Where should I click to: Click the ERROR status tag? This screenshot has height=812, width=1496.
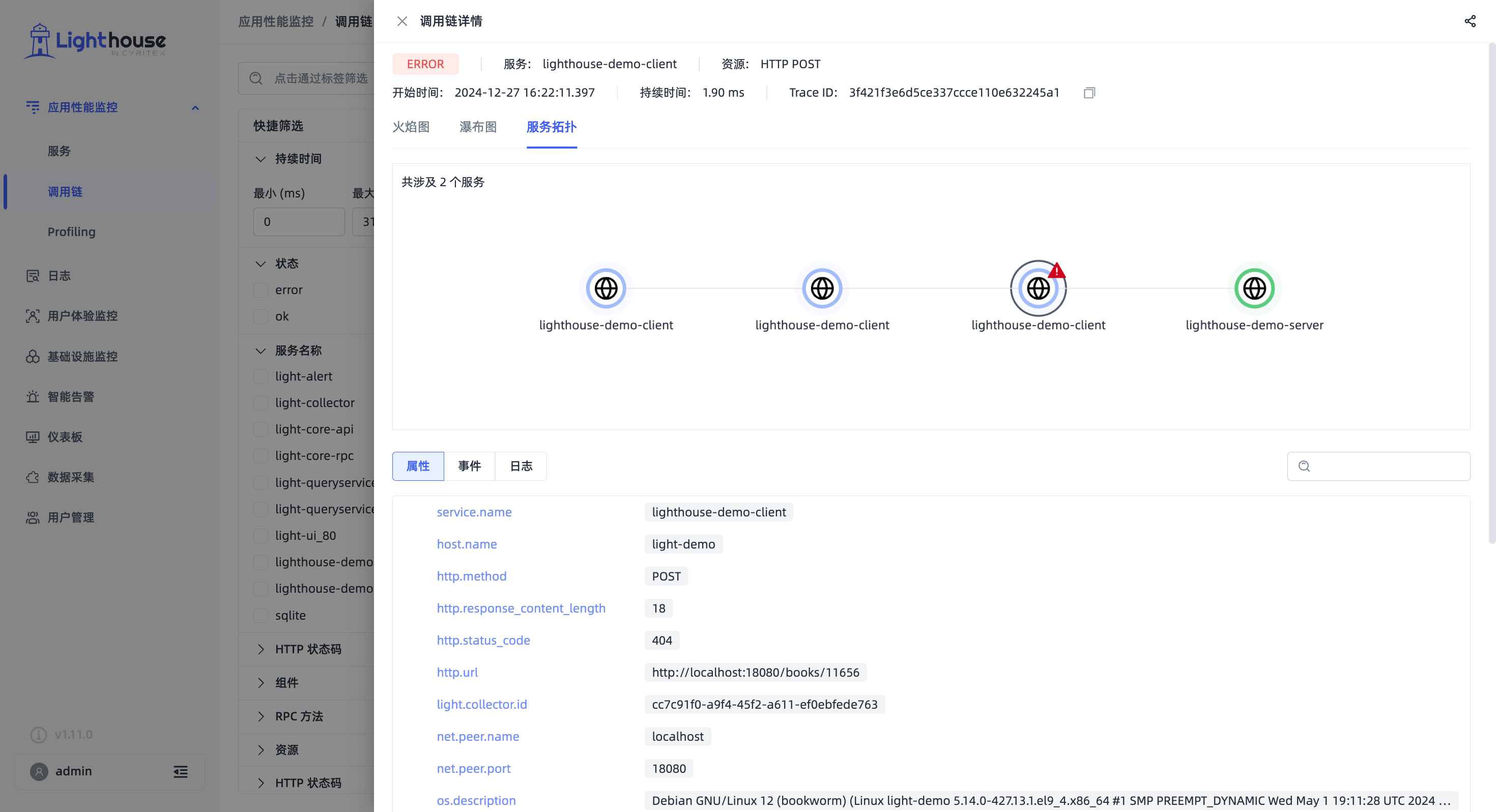[x=425, y=64]
